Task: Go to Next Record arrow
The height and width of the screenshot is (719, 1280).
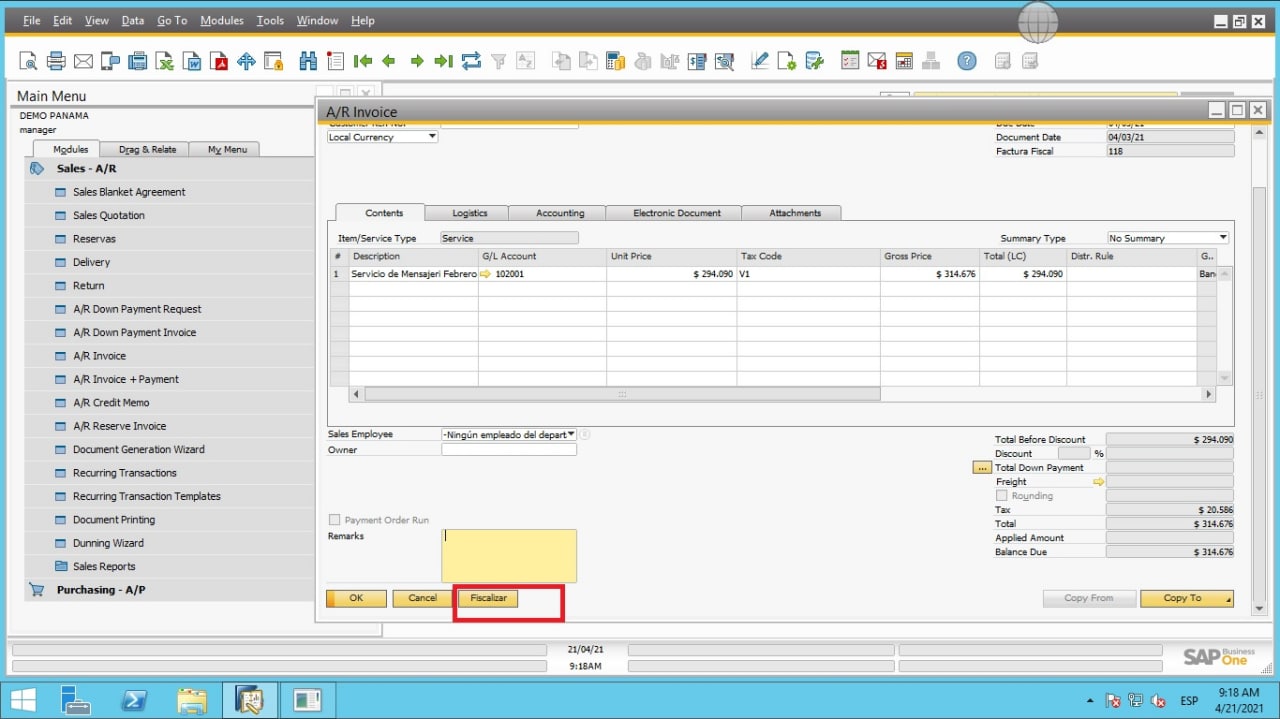Action: pyautogui.click(x=417, y=61)
